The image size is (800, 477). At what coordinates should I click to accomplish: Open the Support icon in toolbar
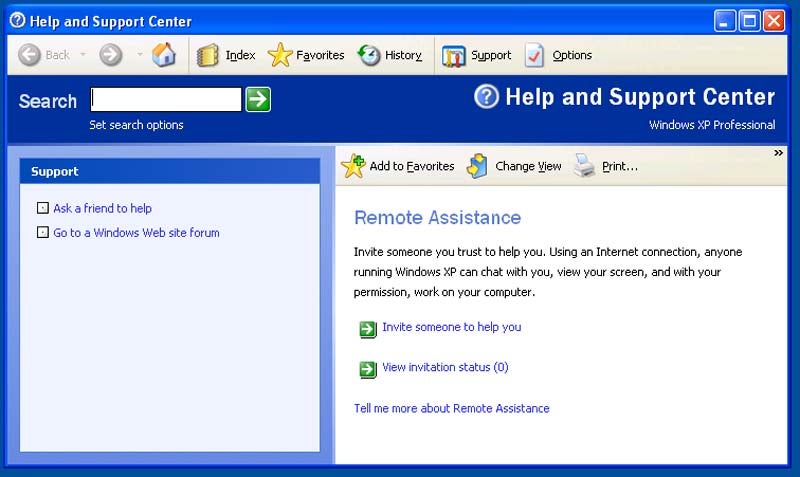tap(454, 56)
